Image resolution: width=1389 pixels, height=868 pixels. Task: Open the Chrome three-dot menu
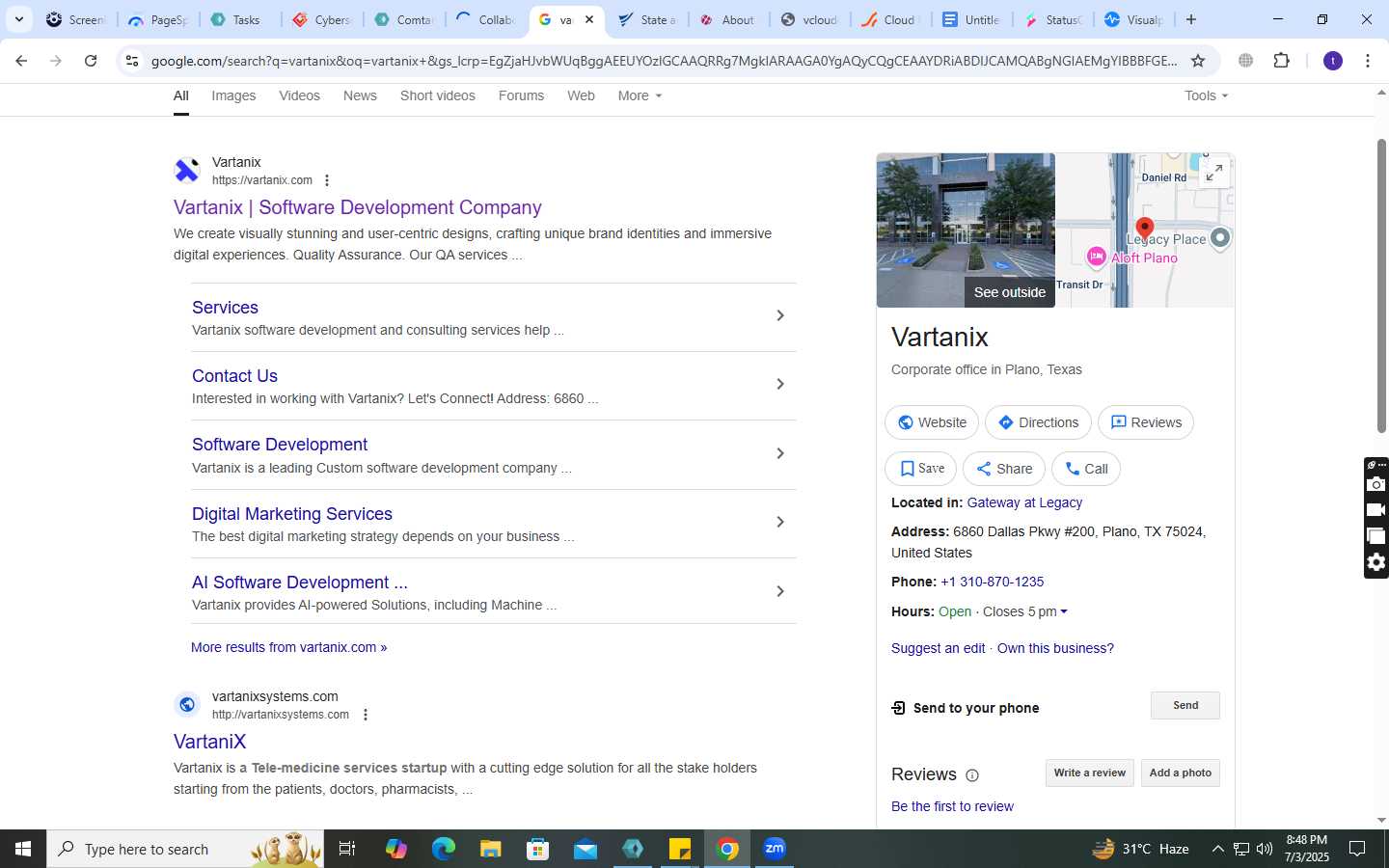pos(1368,61)
